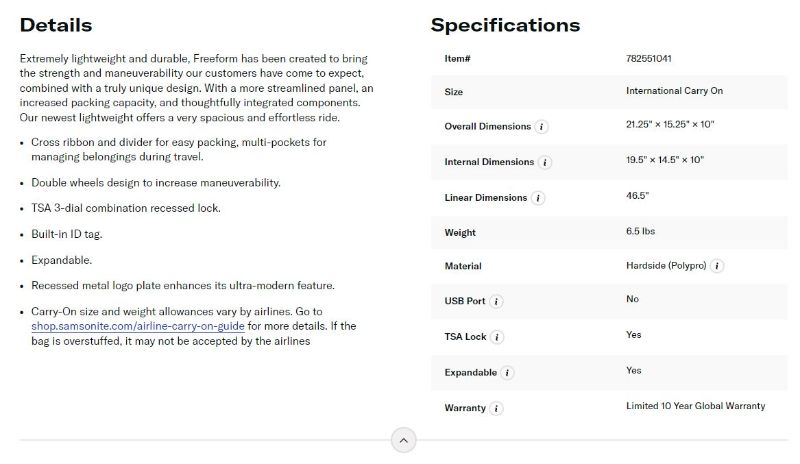Show info for Linear Dimensions
The image size is (800, 464).
click(538, 198)
